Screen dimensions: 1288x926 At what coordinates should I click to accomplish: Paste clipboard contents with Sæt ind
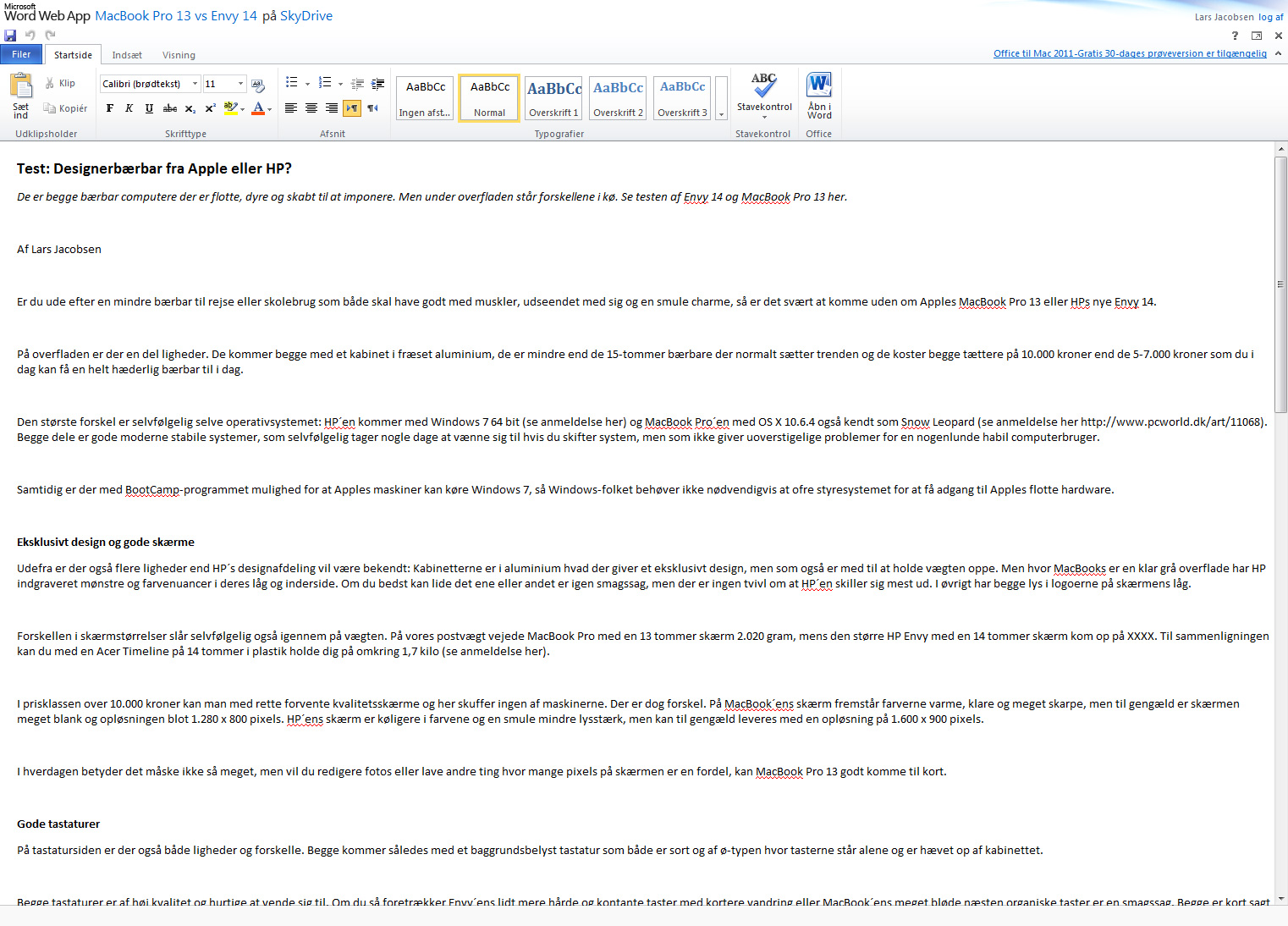click(x=21, y=96)
